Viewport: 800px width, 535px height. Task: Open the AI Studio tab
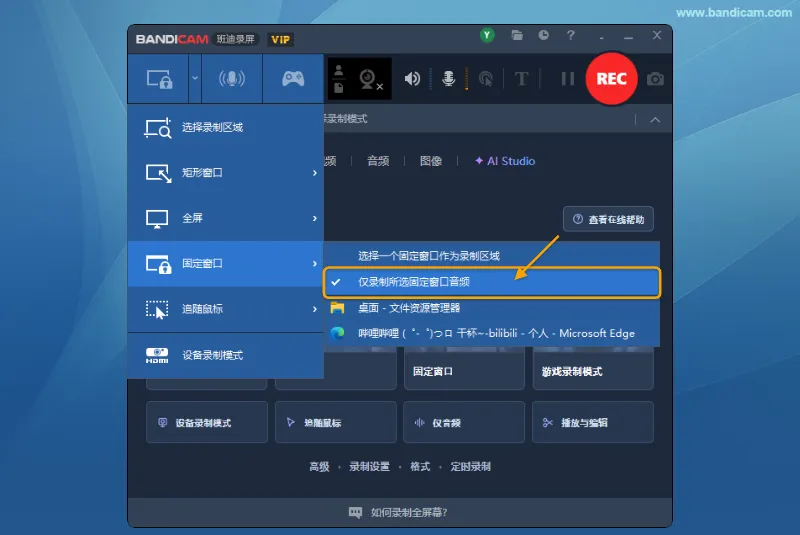click(x=505, y=161)
